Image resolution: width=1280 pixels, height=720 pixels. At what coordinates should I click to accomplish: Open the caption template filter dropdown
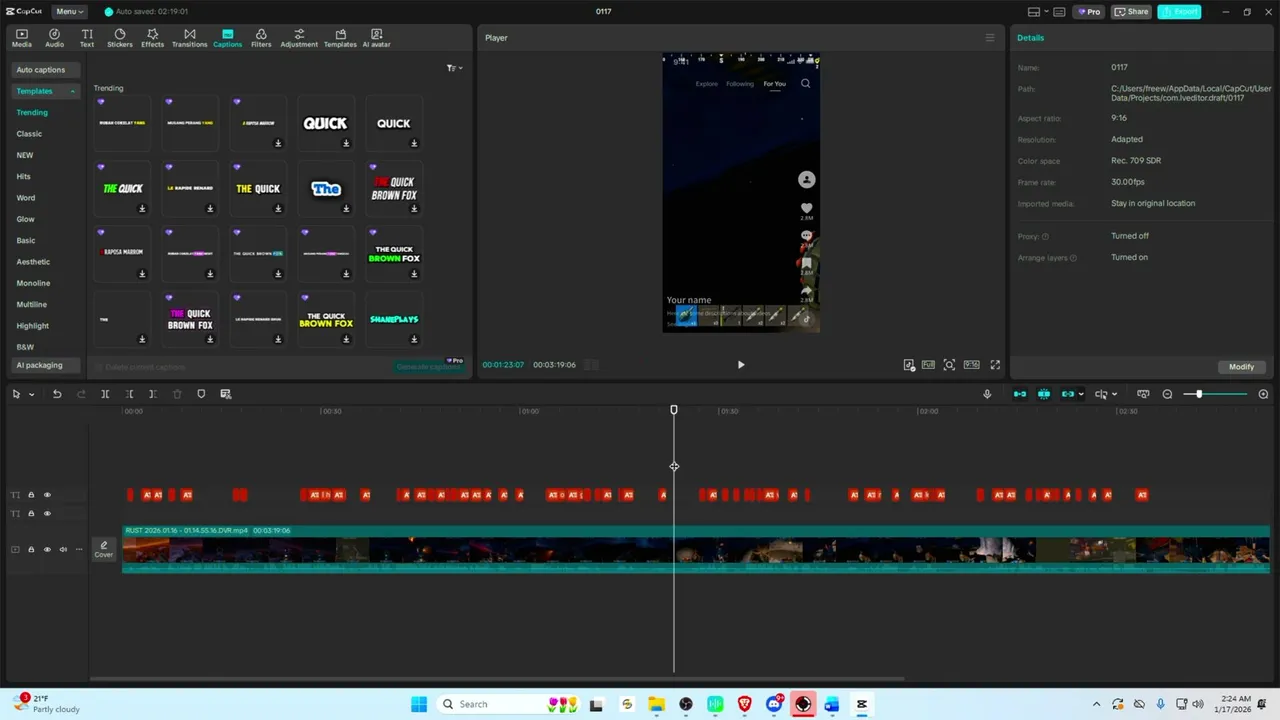pos(454,68)
